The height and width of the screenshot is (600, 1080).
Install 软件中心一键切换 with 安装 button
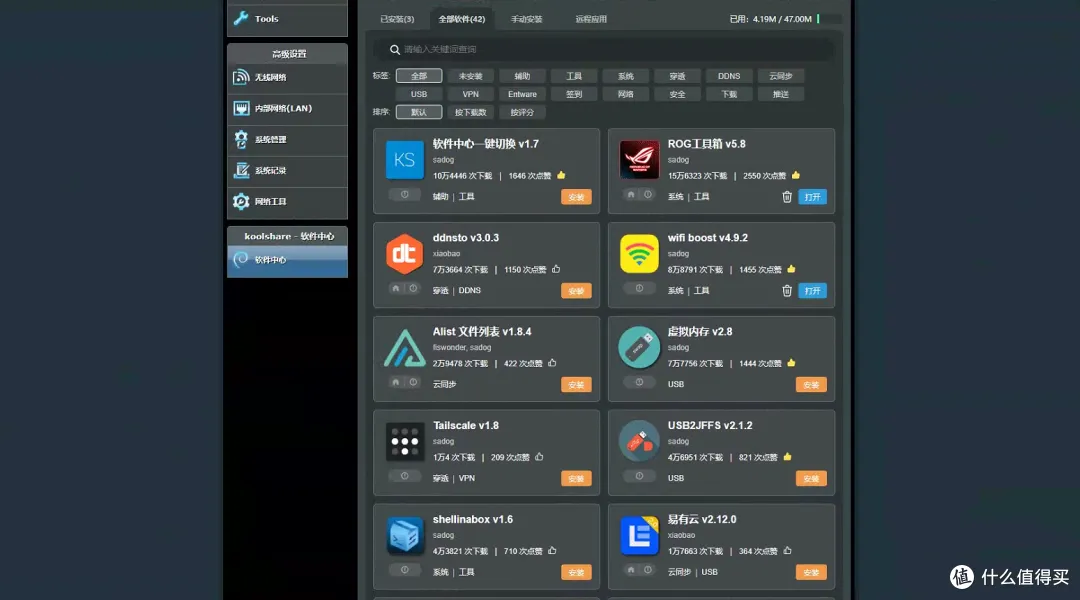point(576,197)
